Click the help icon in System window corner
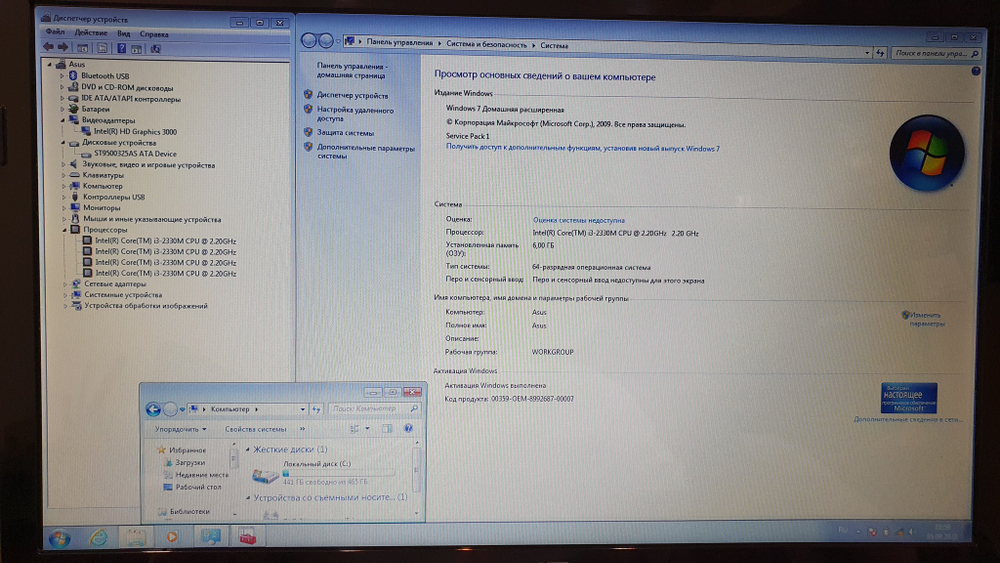 (976, 71)
